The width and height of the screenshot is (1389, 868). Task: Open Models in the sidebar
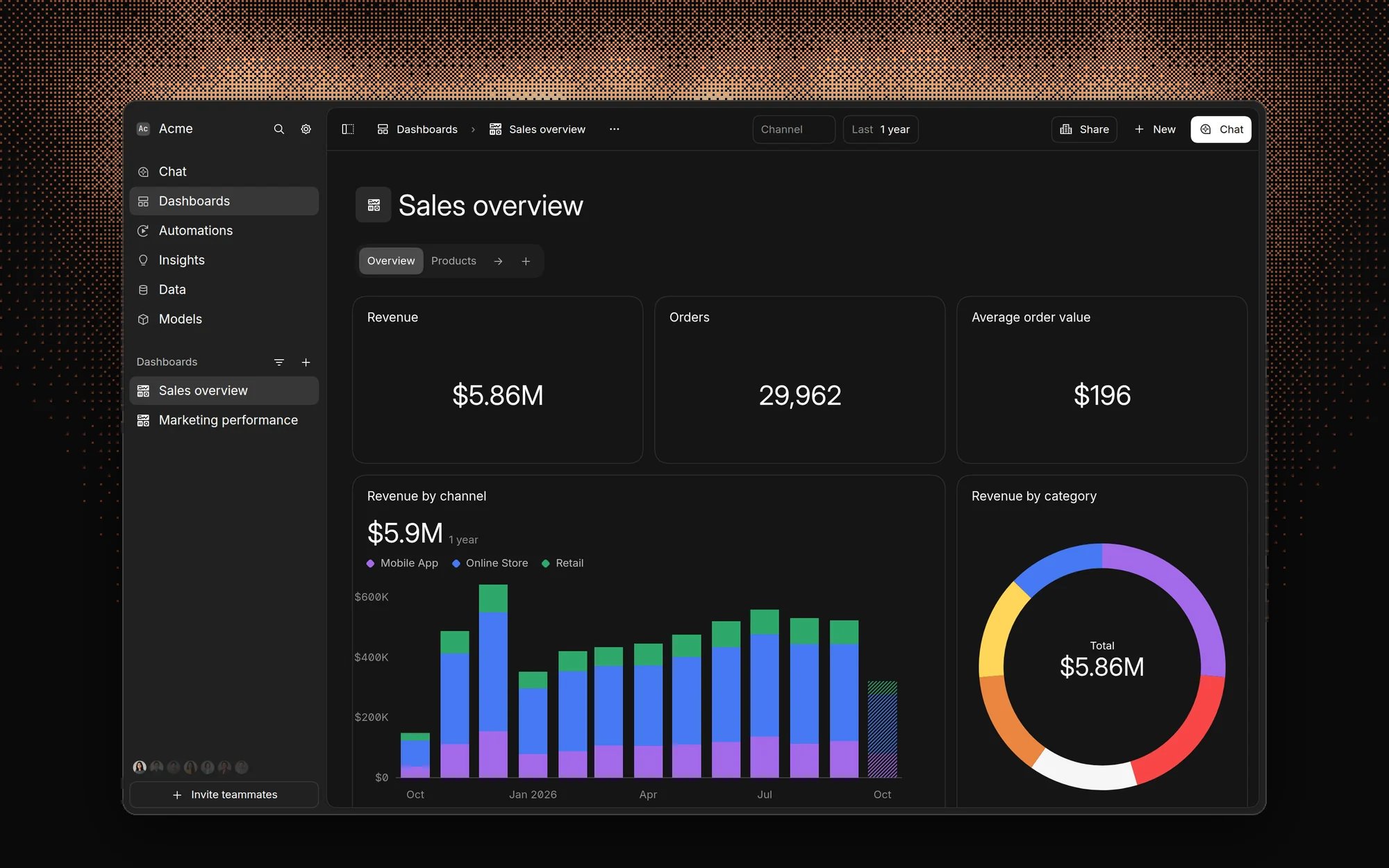[x=224, y=319]
